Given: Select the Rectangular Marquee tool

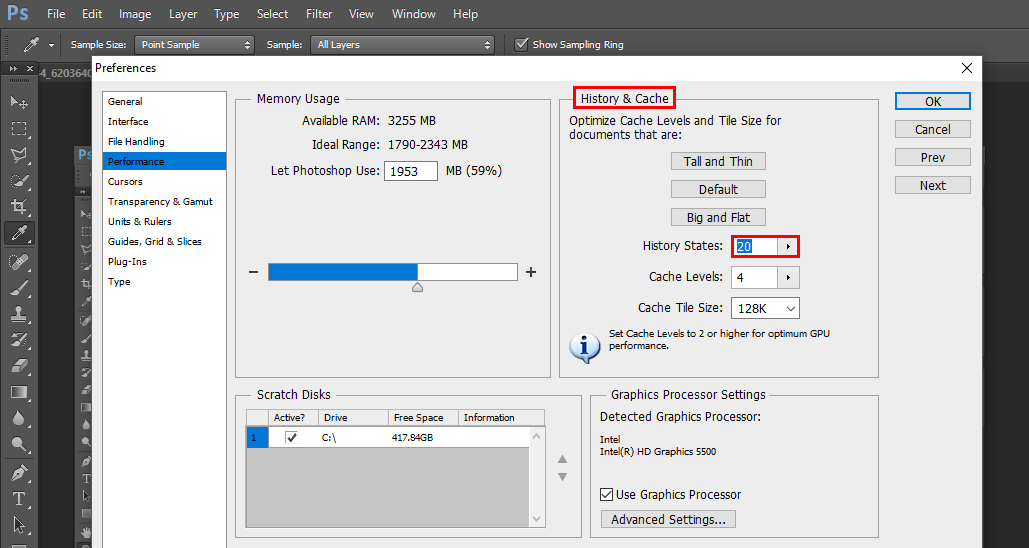Looking at the screenshot, I should pos(19,129).
